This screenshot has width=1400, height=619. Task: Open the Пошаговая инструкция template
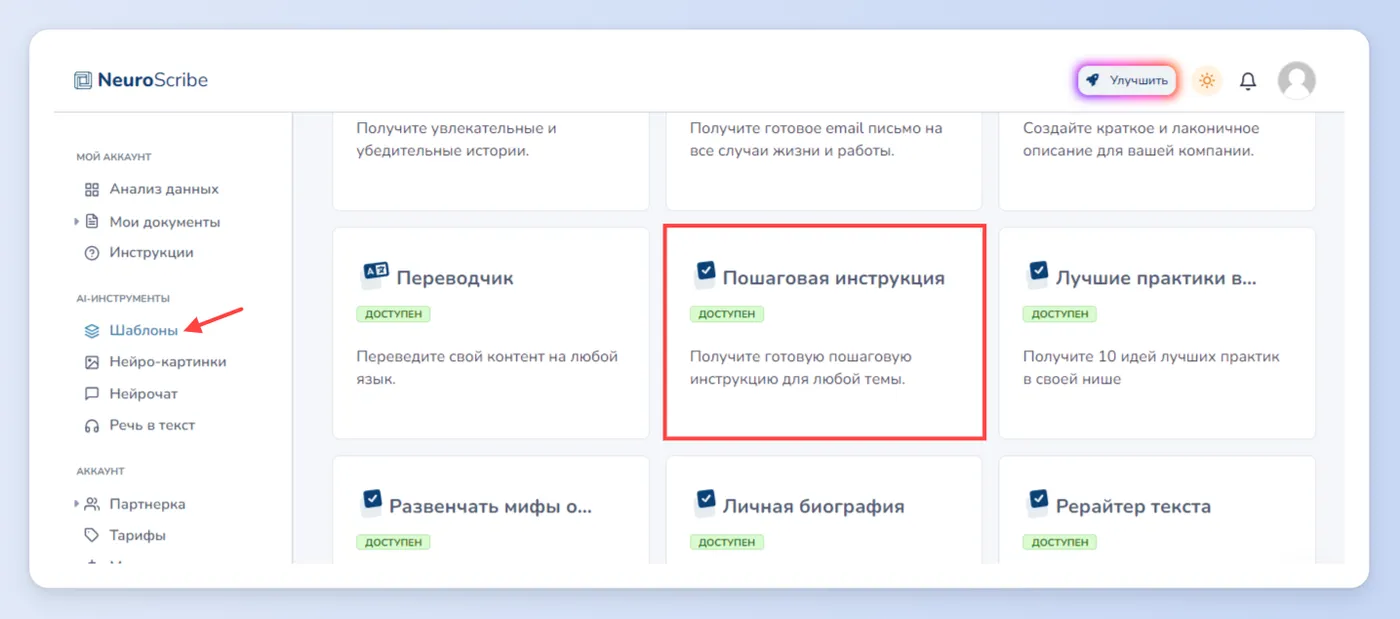pyautogui.click(x=825, y=332)
